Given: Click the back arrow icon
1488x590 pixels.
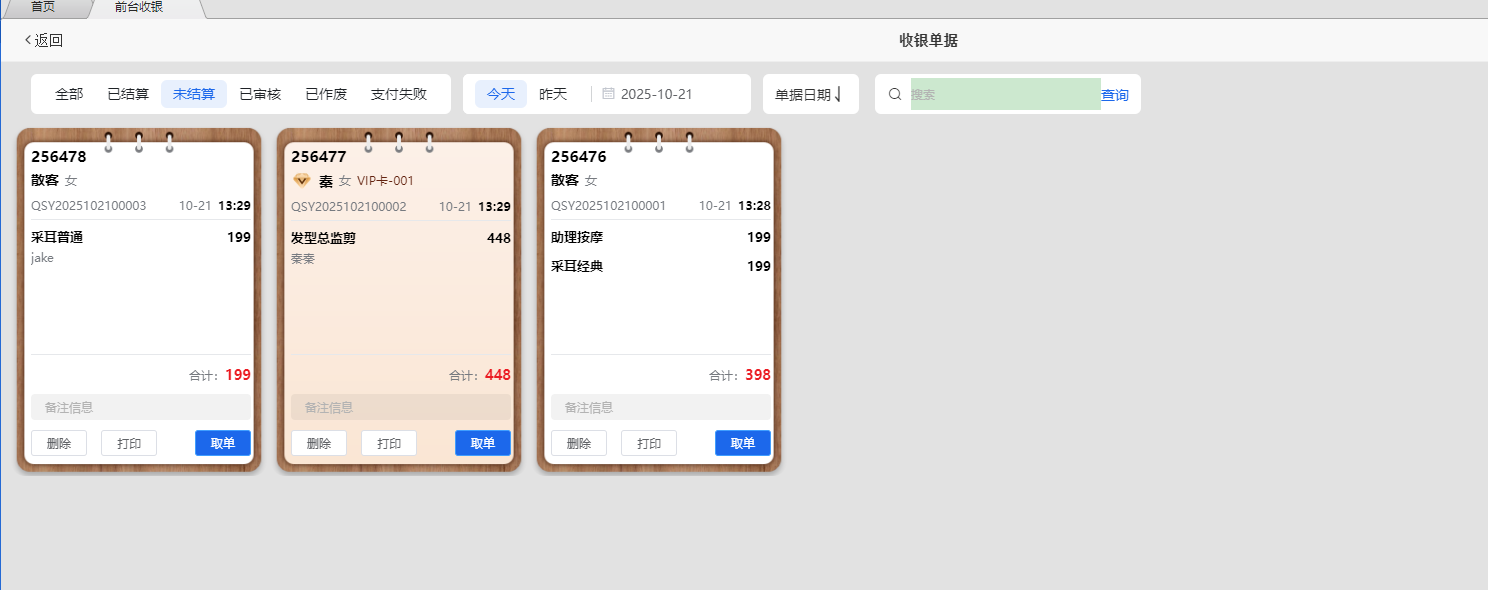Looking at the screenshot, I should (28, 40).
